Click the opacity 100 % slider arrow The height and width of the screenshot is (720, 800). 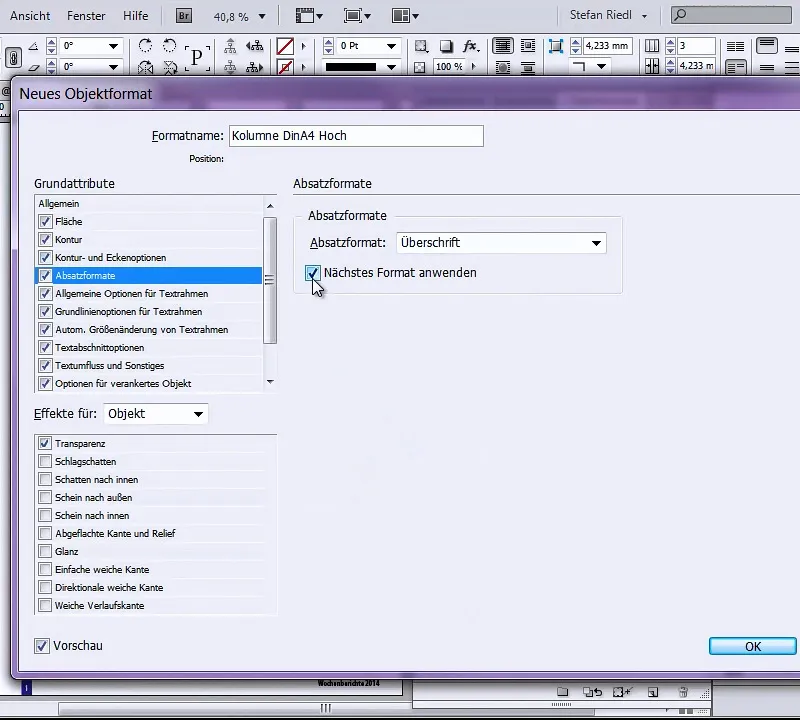[474, 66]
